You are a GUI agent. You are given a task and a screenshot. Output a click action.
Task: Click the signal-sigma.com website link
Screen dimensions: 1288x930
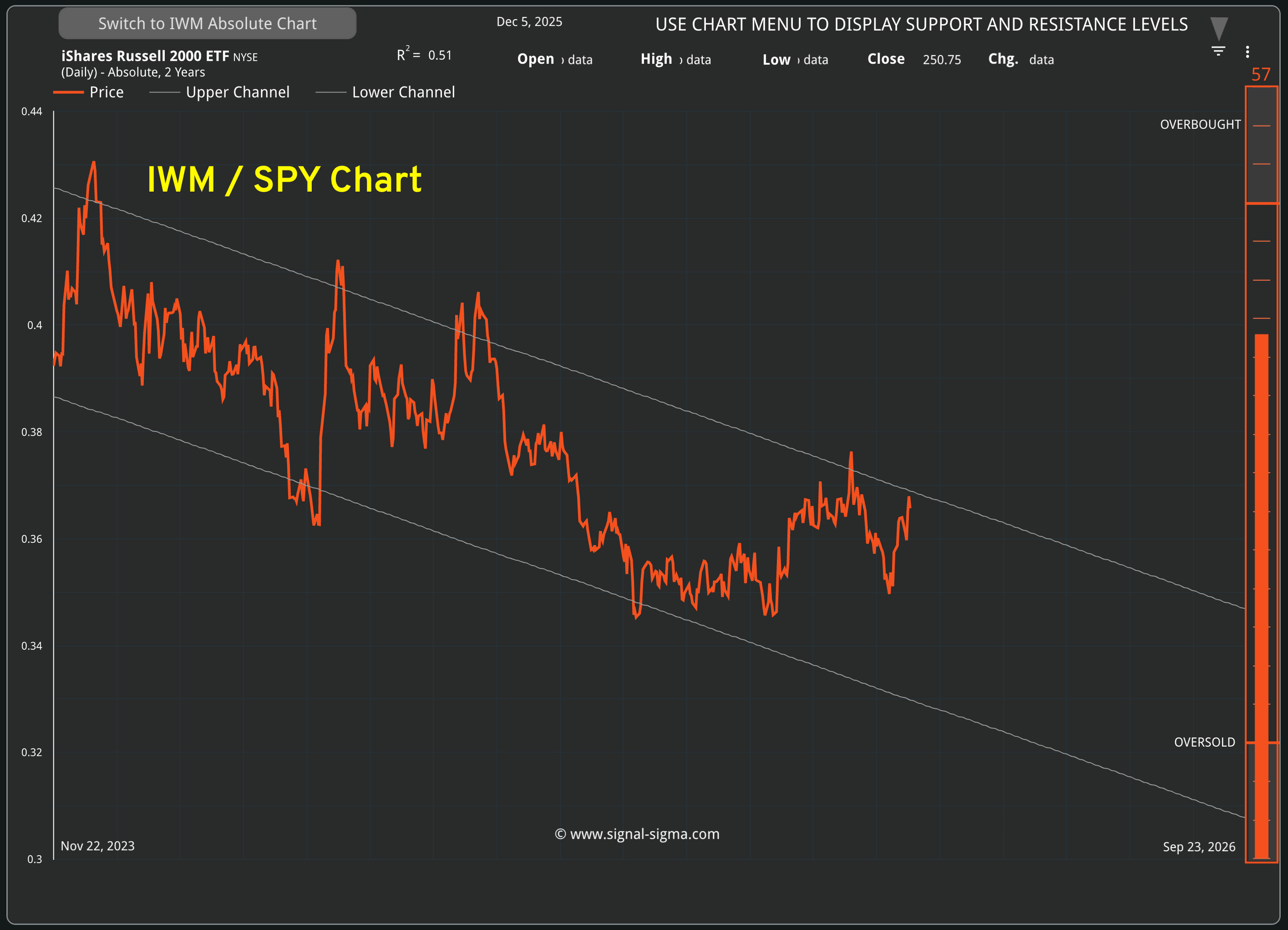[637, 834]
